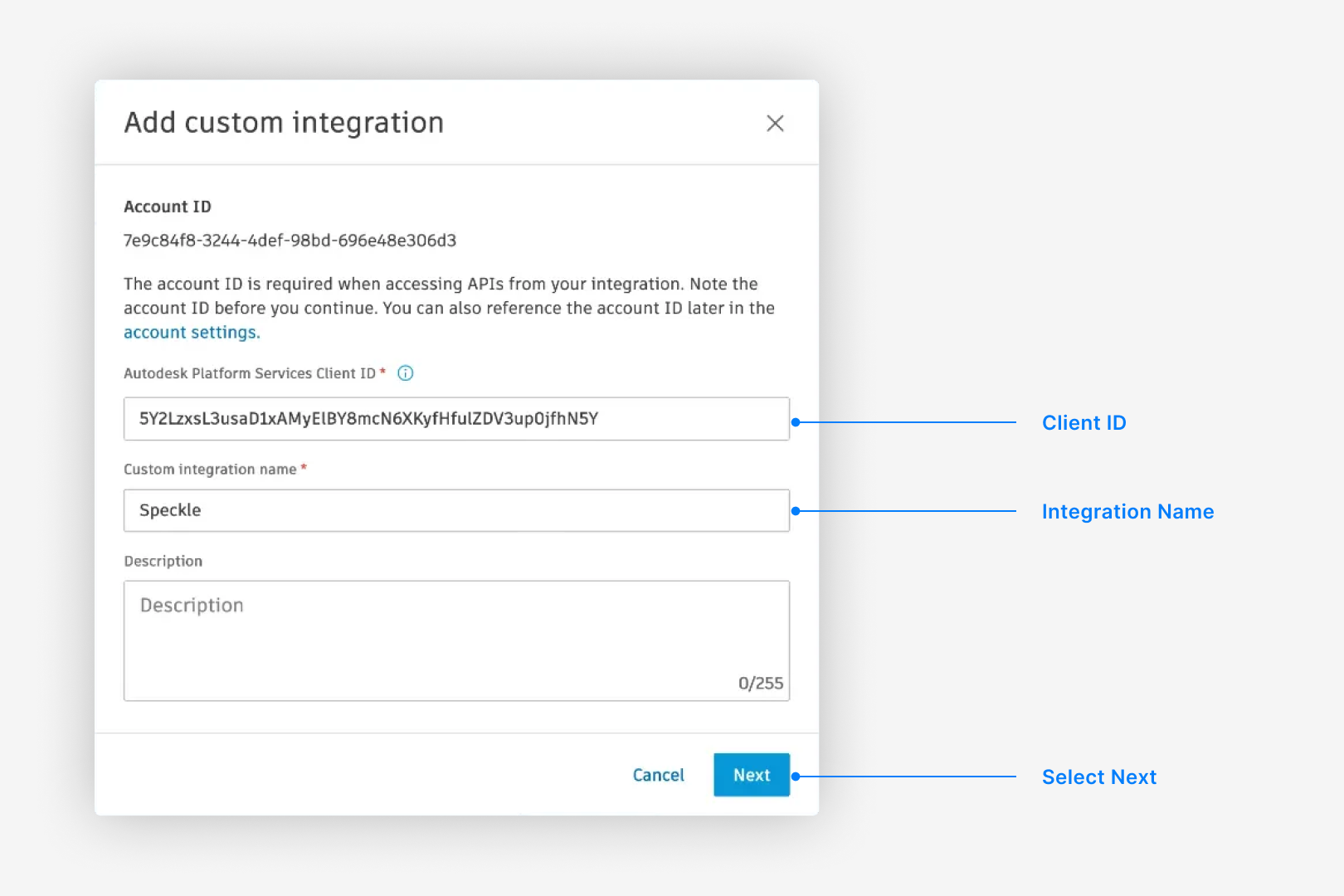This screenshot has width=1344, height=896.
Task: Click the Select Next annotation text
Action: click(1098, 777)
